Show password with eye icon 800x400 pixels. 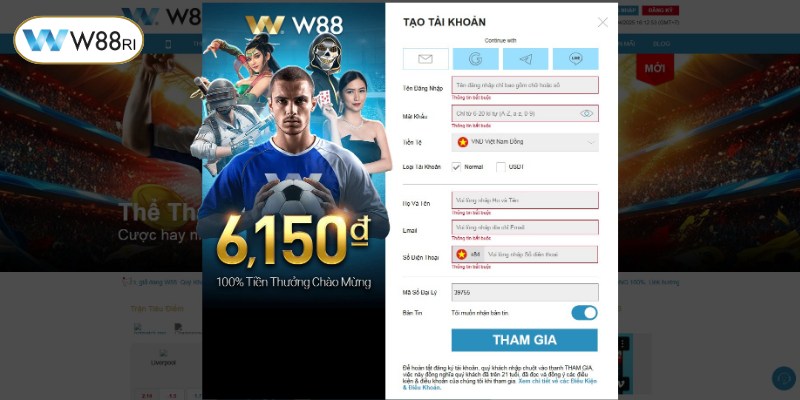point(586,113)
